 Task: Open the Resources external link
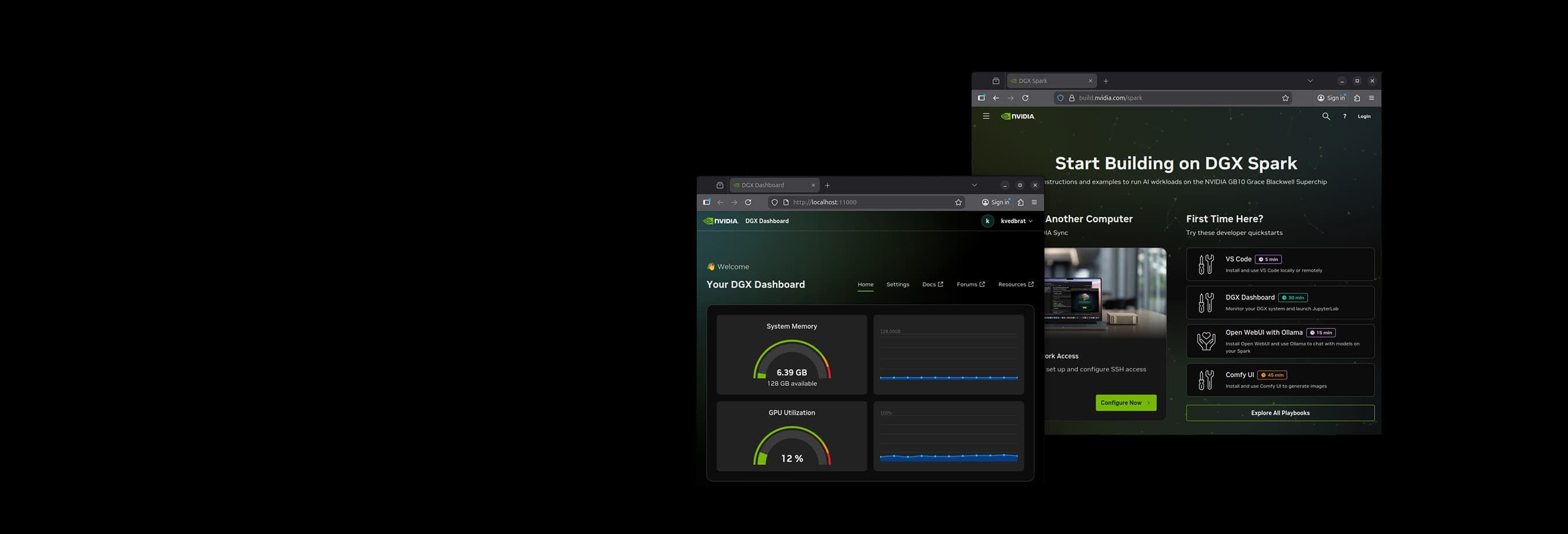1016,284
